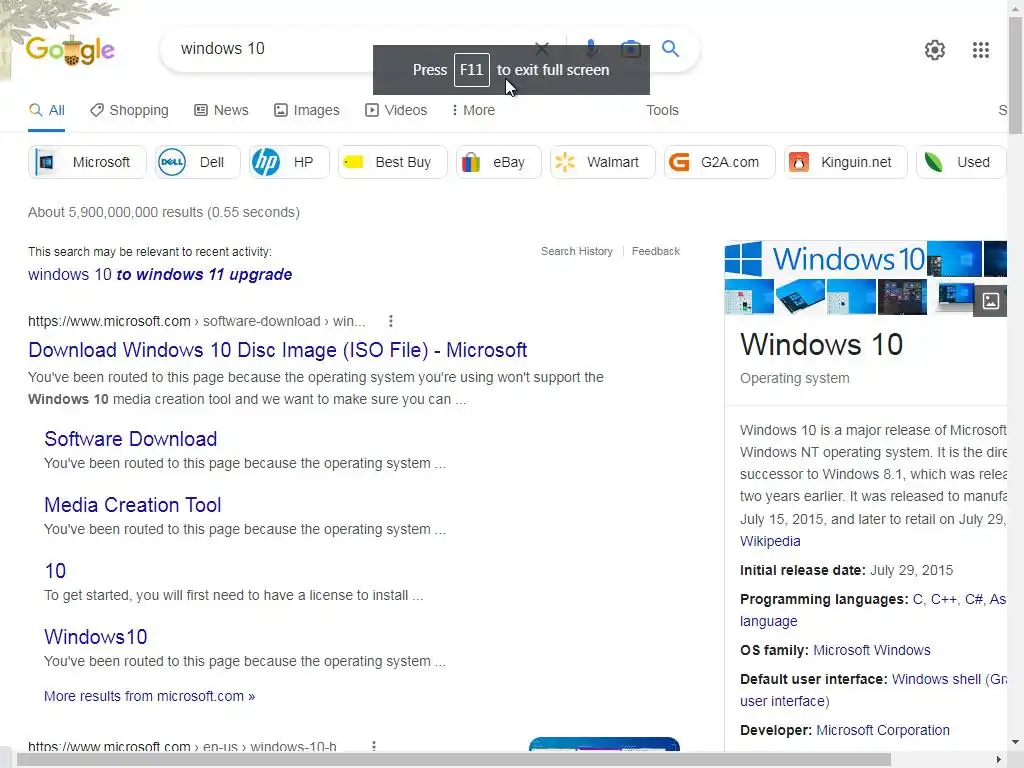
Task: Click the vertical scrollbar thumb
Action: click(x=1015, y=74)
